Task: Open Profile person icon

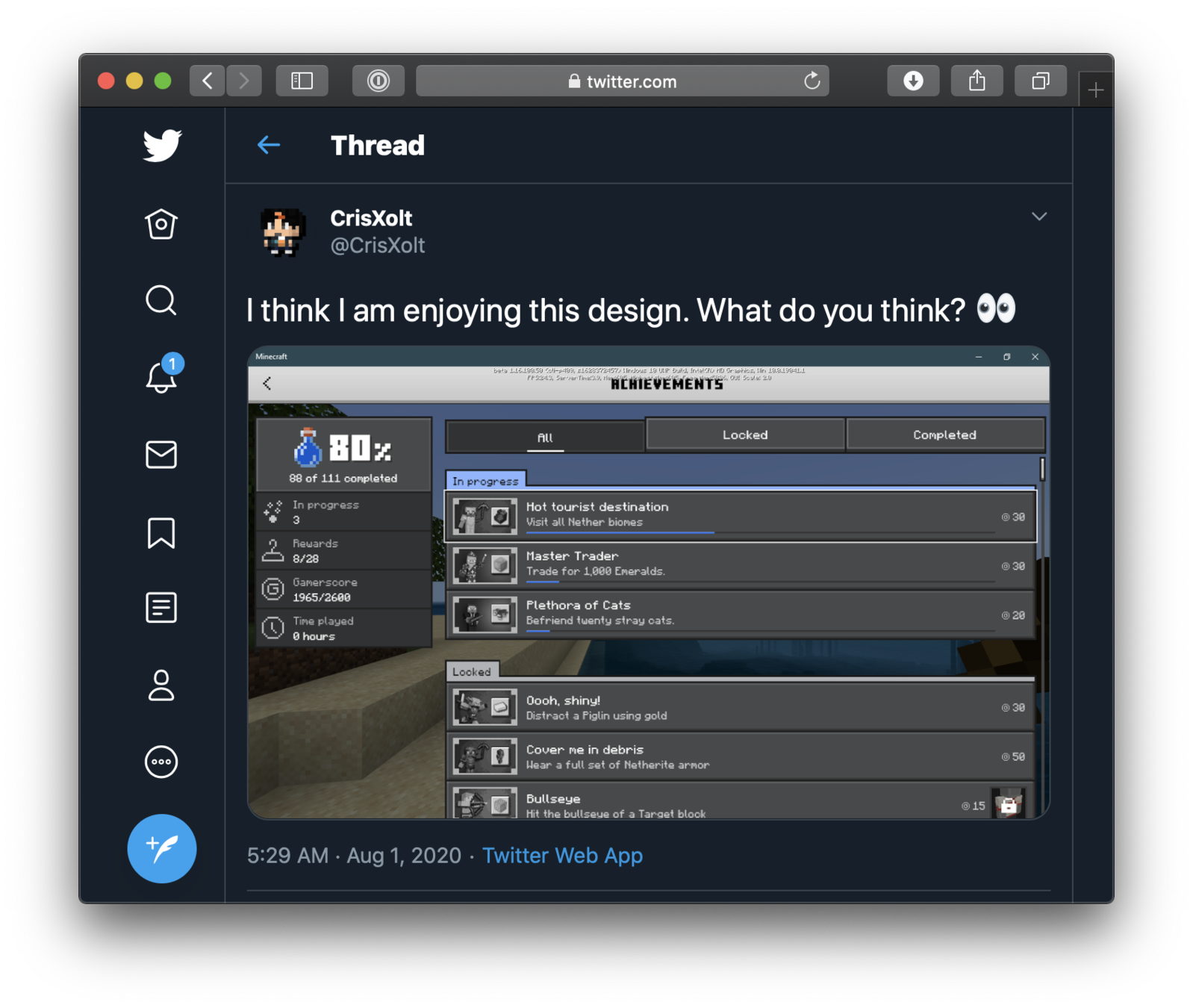Action: [x=161, y=685]
